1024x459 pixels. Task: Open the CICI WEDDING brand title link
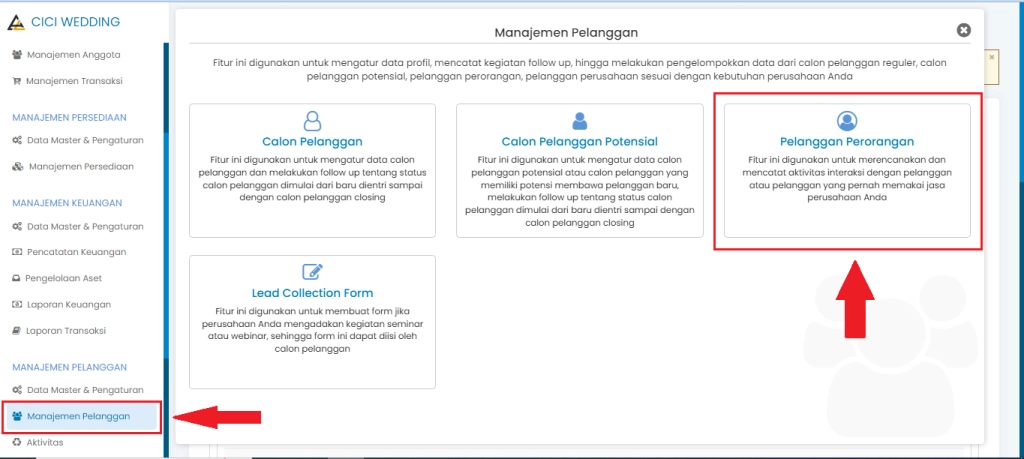76,22
